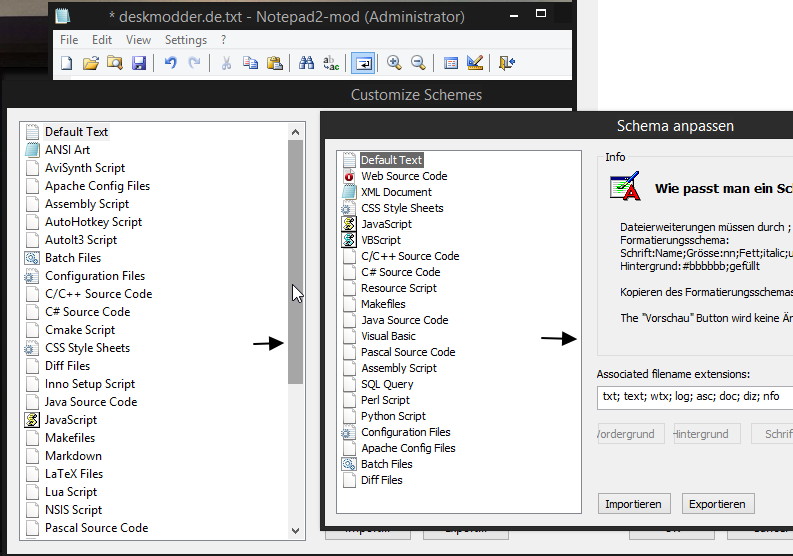The height and width of the screenshot is (556, 793).
Task: Click the Open file folder icon
Action: (91, 63)
